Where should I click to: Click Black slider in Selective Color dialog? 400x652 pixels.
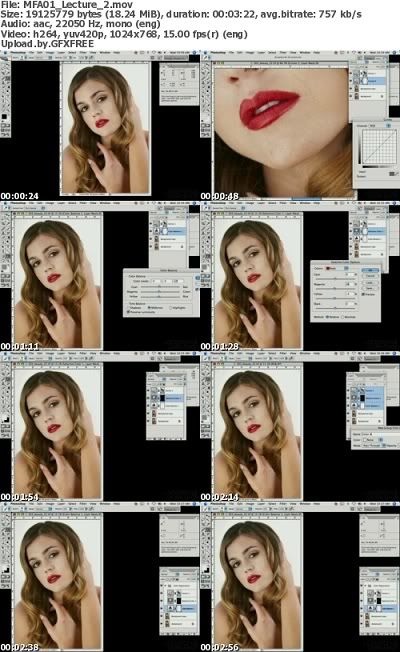tap(335, 309)
